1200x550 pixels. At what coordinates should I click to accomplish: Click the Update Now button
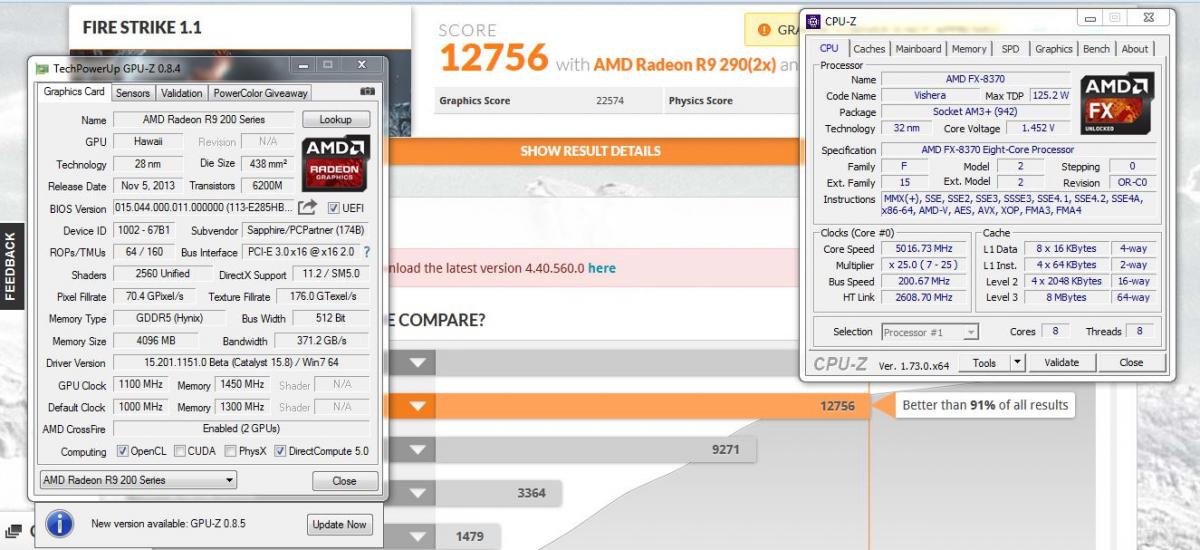tap(340, 524)
